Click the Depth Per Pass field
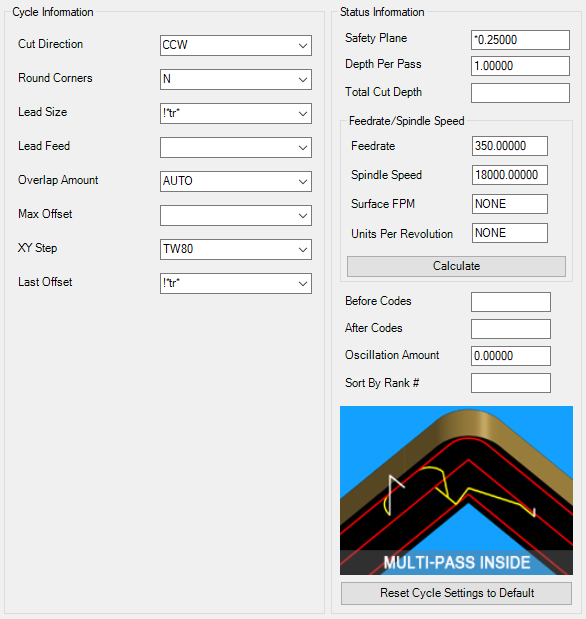Viewport: 586px width, 619px height. pyautogui.click(x=520, y=66)
